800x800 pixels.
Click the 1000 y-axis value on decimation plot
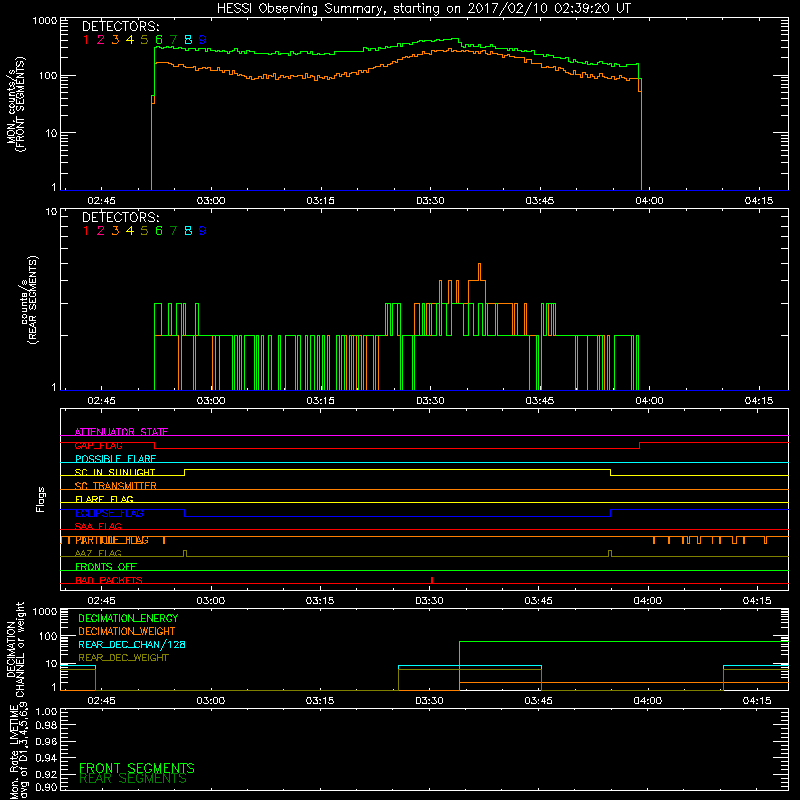45,611
